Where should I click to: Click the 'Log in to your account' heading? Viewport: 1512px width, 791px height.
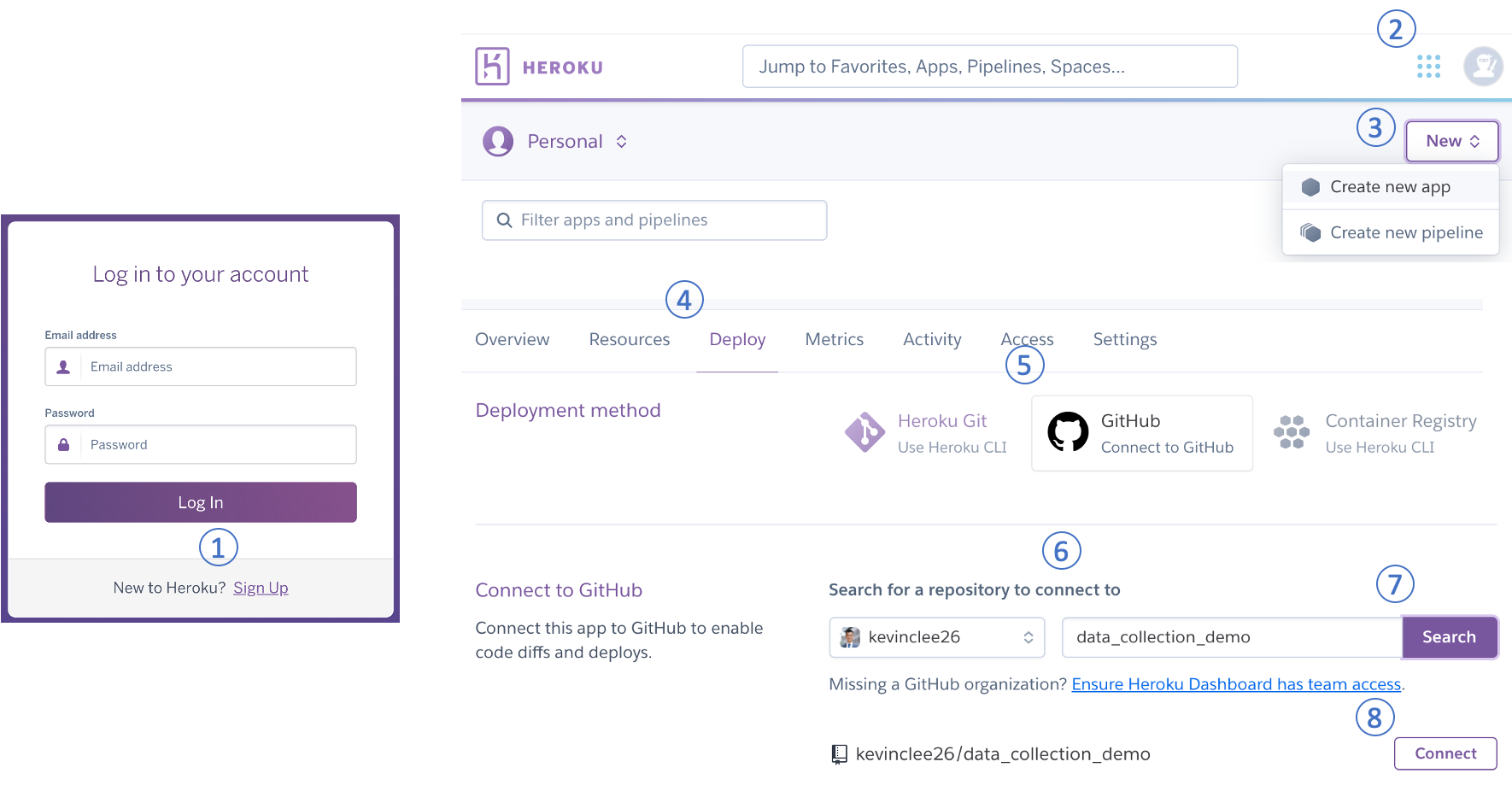[201, 274]
